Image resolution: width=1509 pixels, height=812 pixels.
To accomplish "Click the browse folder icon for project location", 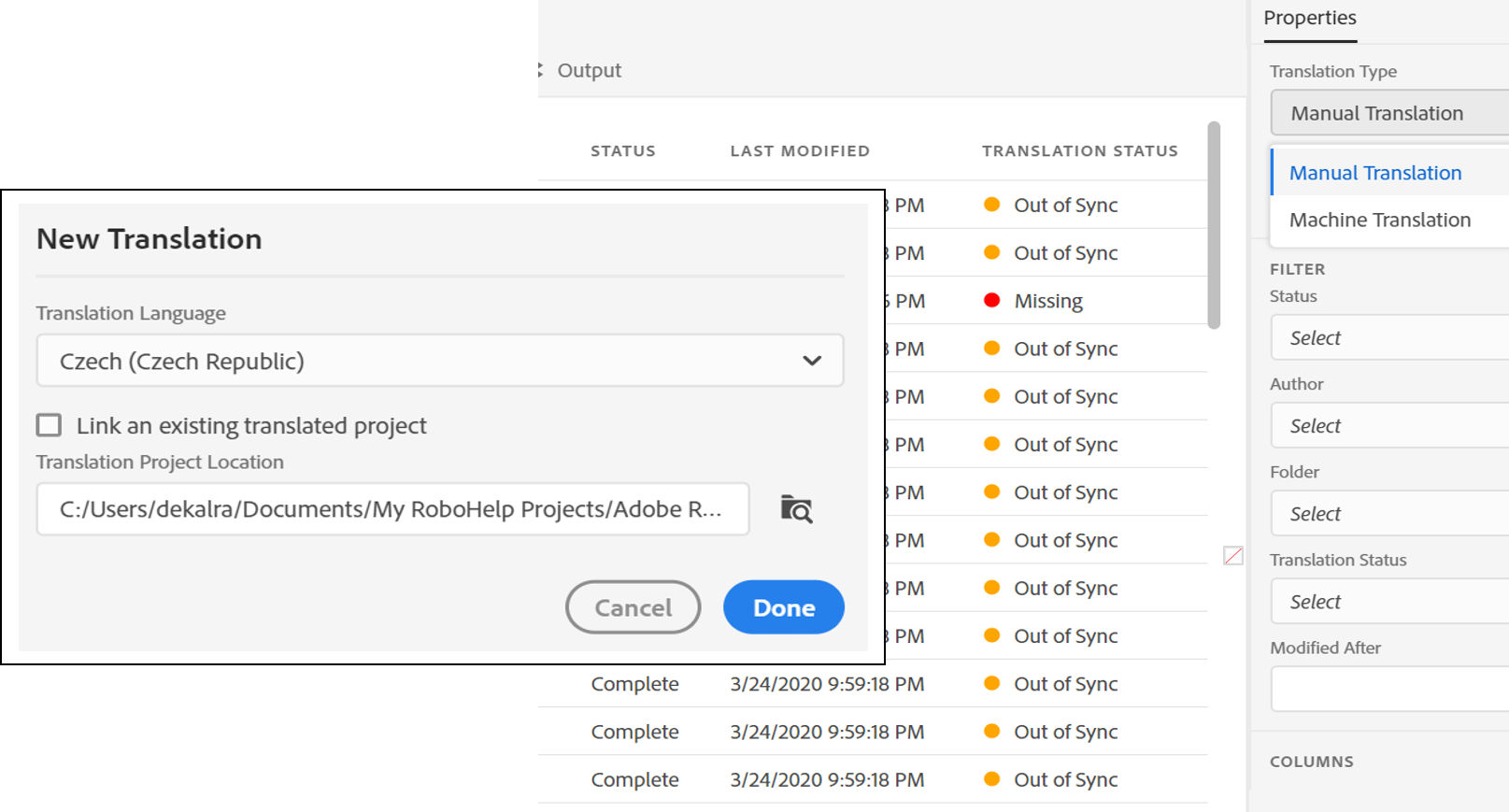I will pos(796,509).
